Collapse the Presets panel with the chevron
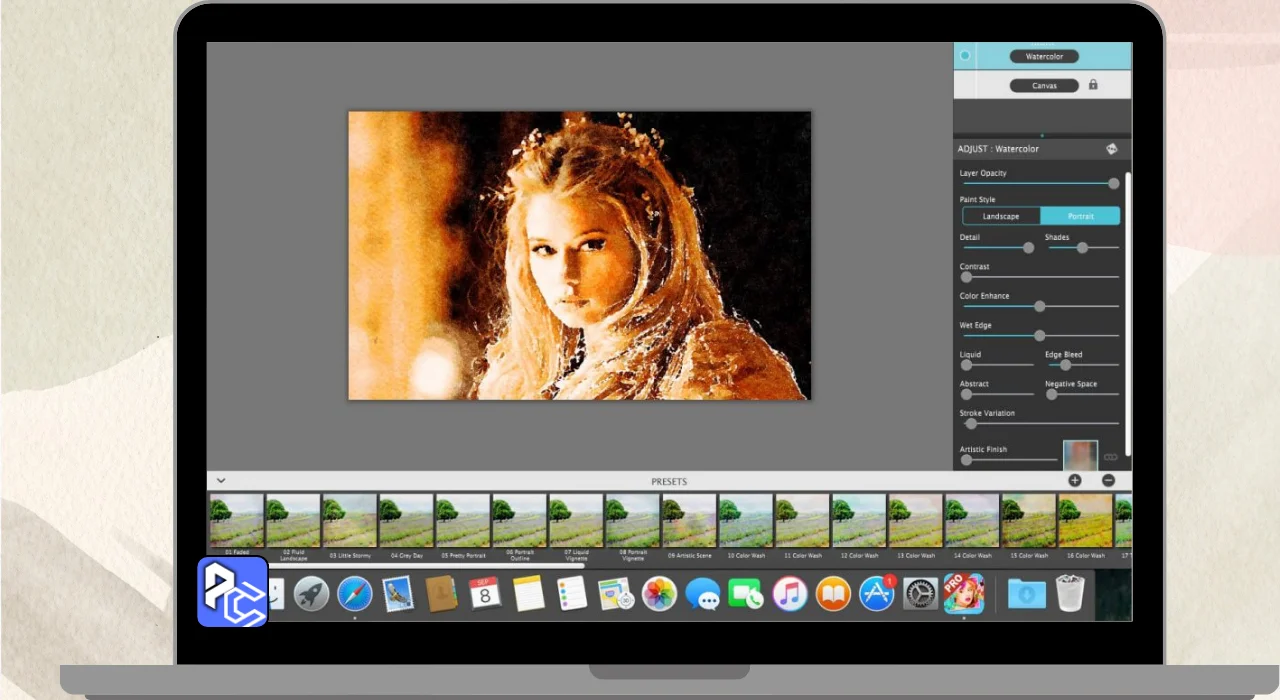The image size is (1280, 700). click(221, 481)
